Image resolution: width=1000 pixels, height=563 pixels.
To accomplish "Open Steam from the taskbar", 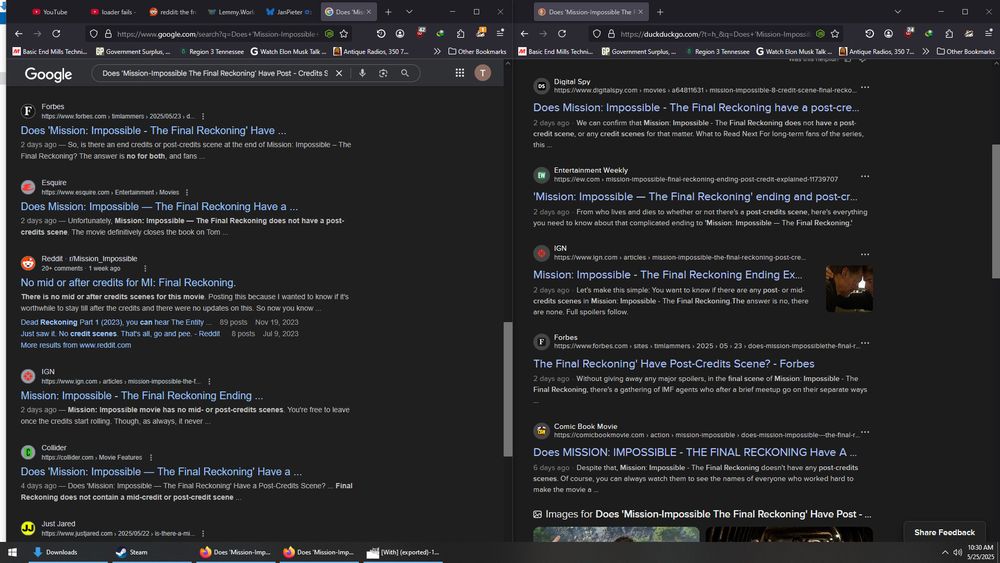I will point(131,552).
